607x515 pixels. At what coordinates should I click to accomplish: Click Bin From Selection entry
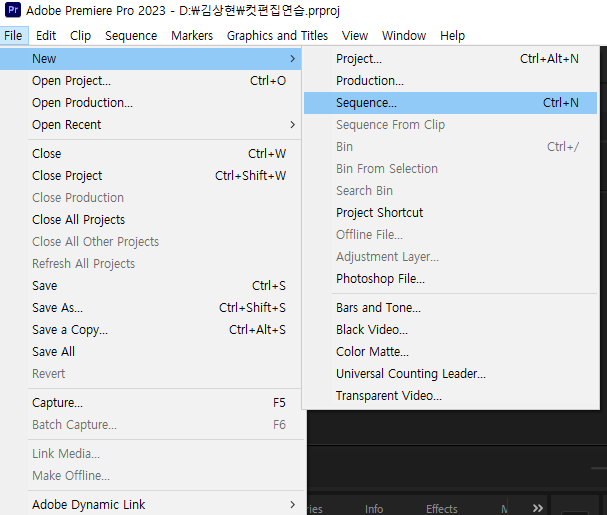(450, 169)
